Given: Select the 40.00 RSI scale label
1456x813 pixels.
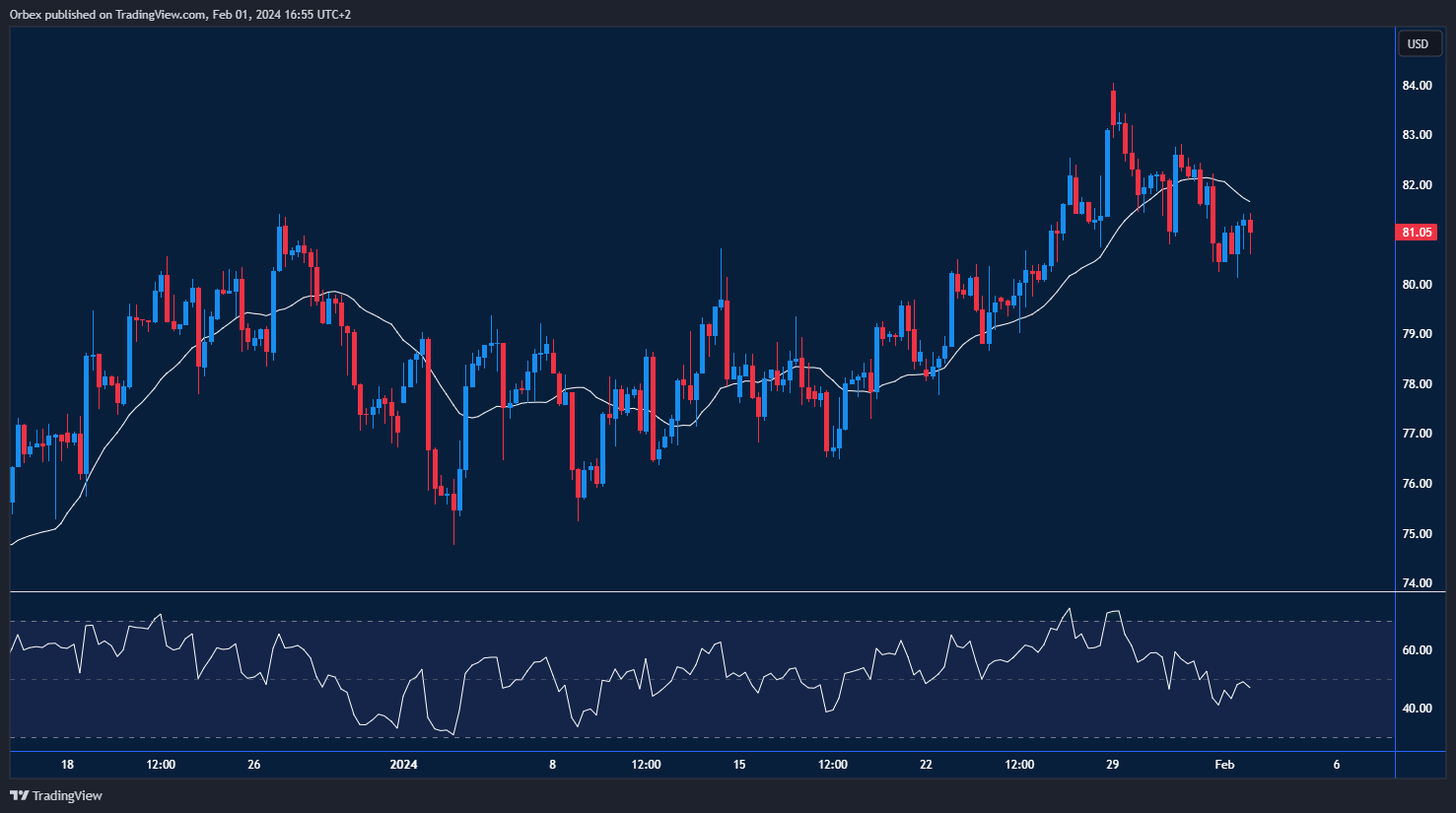Looking at the screenshot, I should coord(1418,709).
